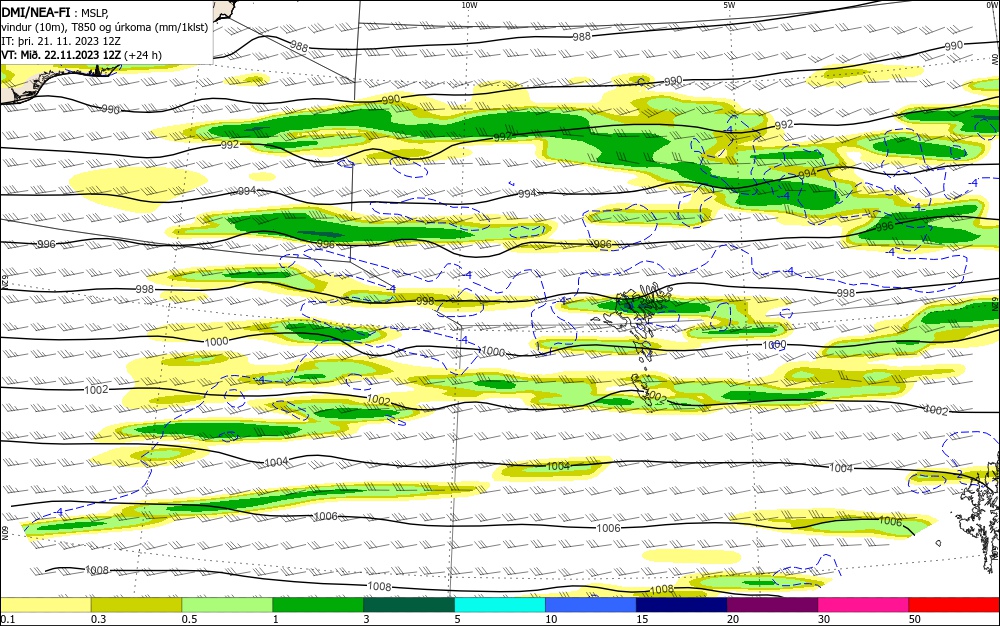Click the '5W' longitude label
Viewport: 1000px width, 626px height.
[x=729, y=5]
